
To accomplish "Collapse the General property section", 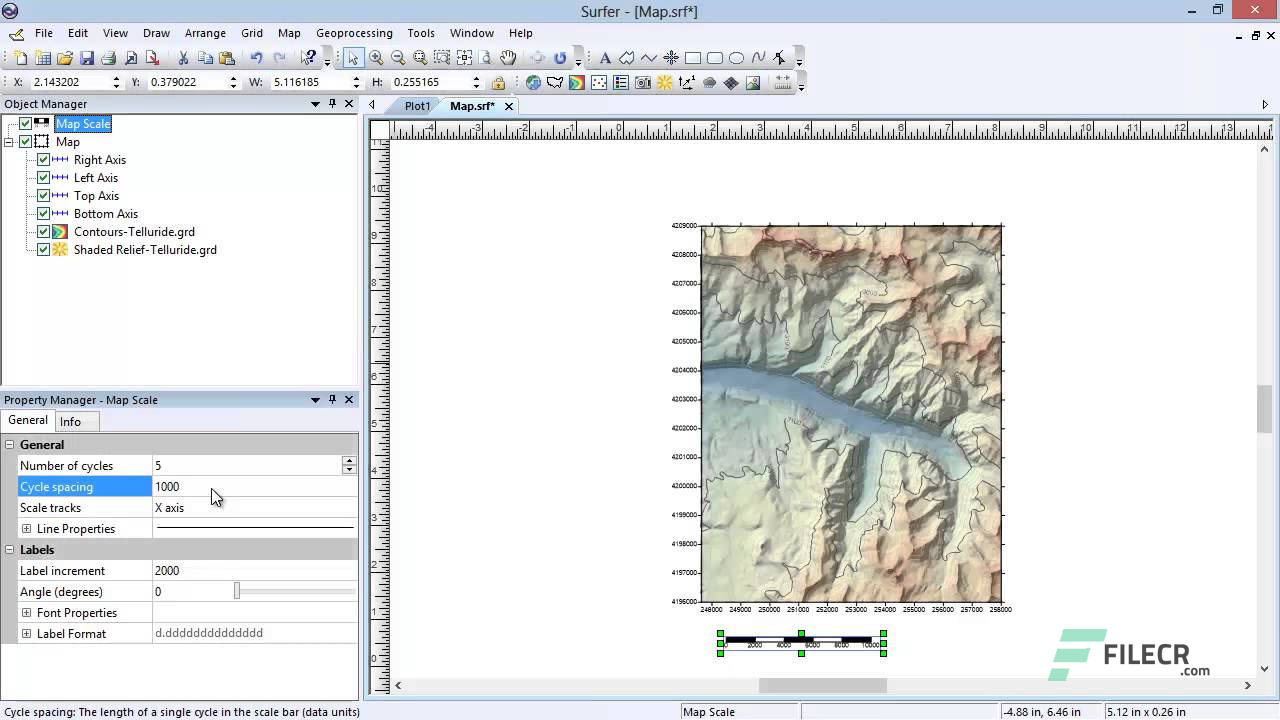I will coord(10,445).
